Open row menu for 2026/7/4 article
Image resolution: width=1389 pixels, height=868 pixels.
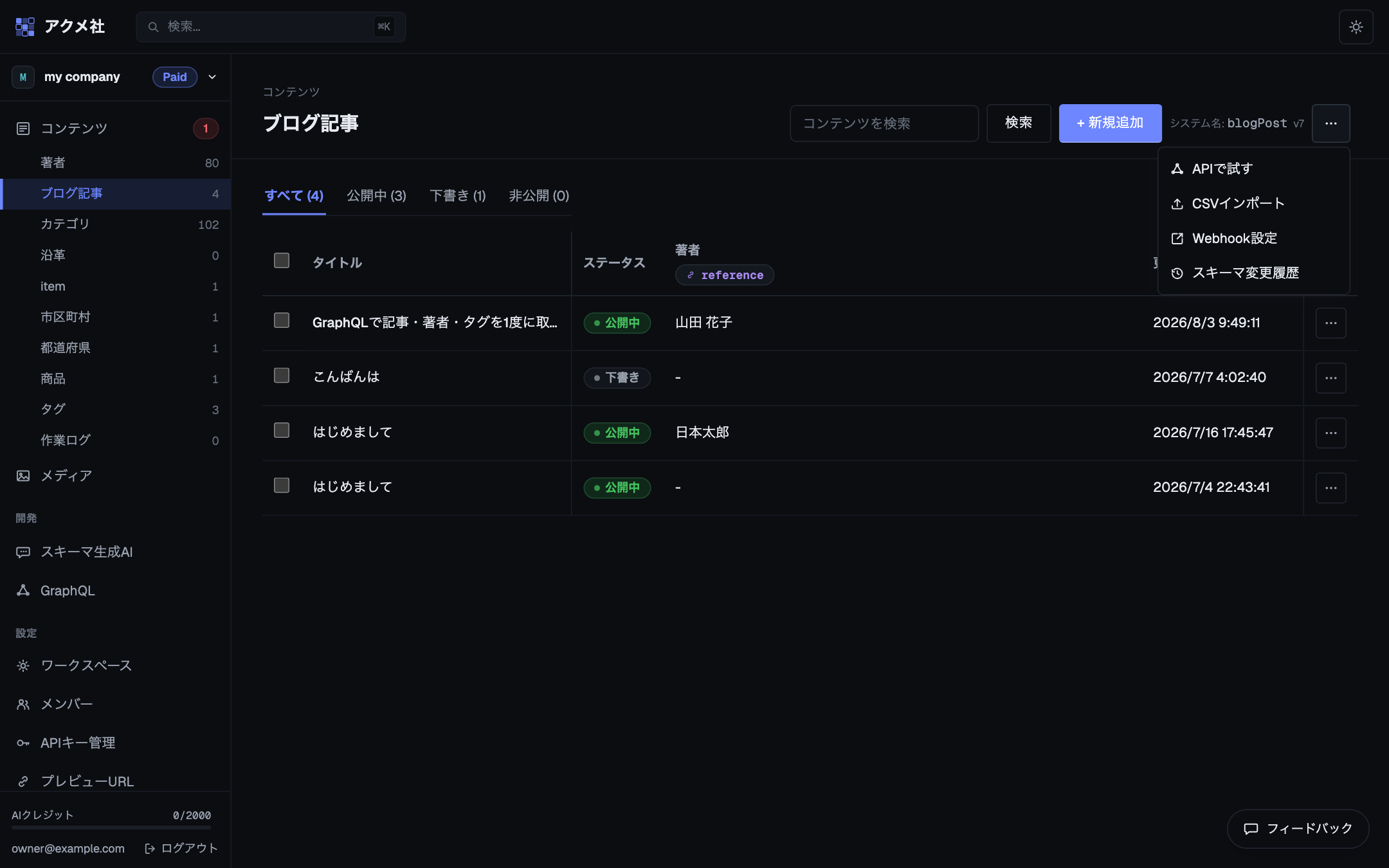click(x=1330, y=488)
